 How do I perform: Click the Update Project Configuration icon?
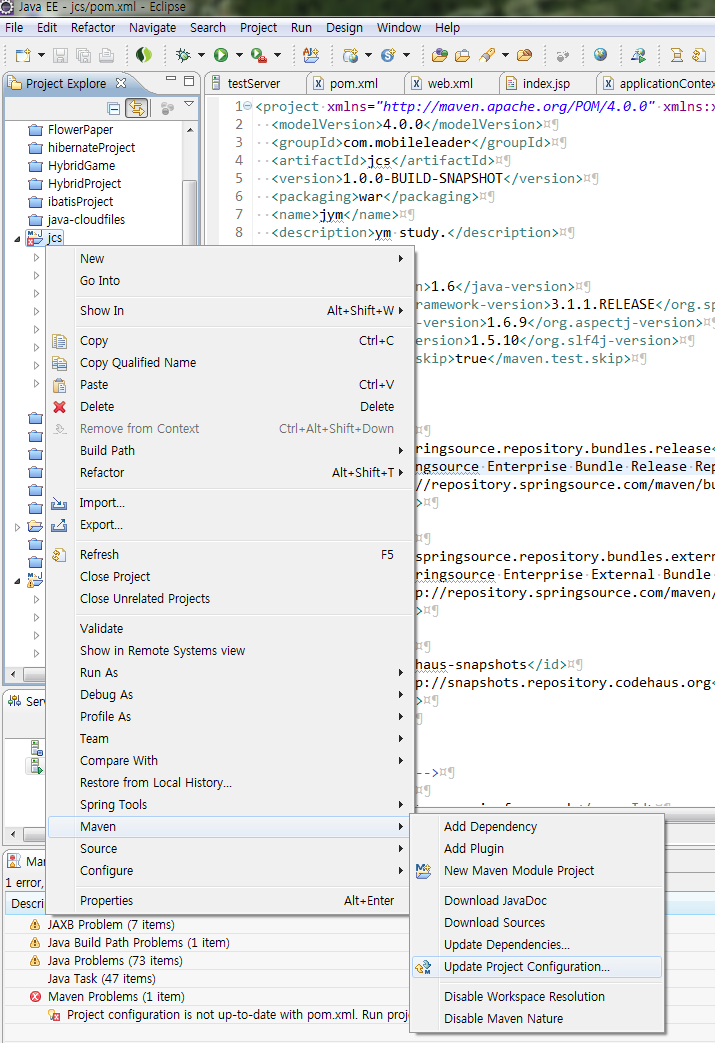[x=424, y=967]
